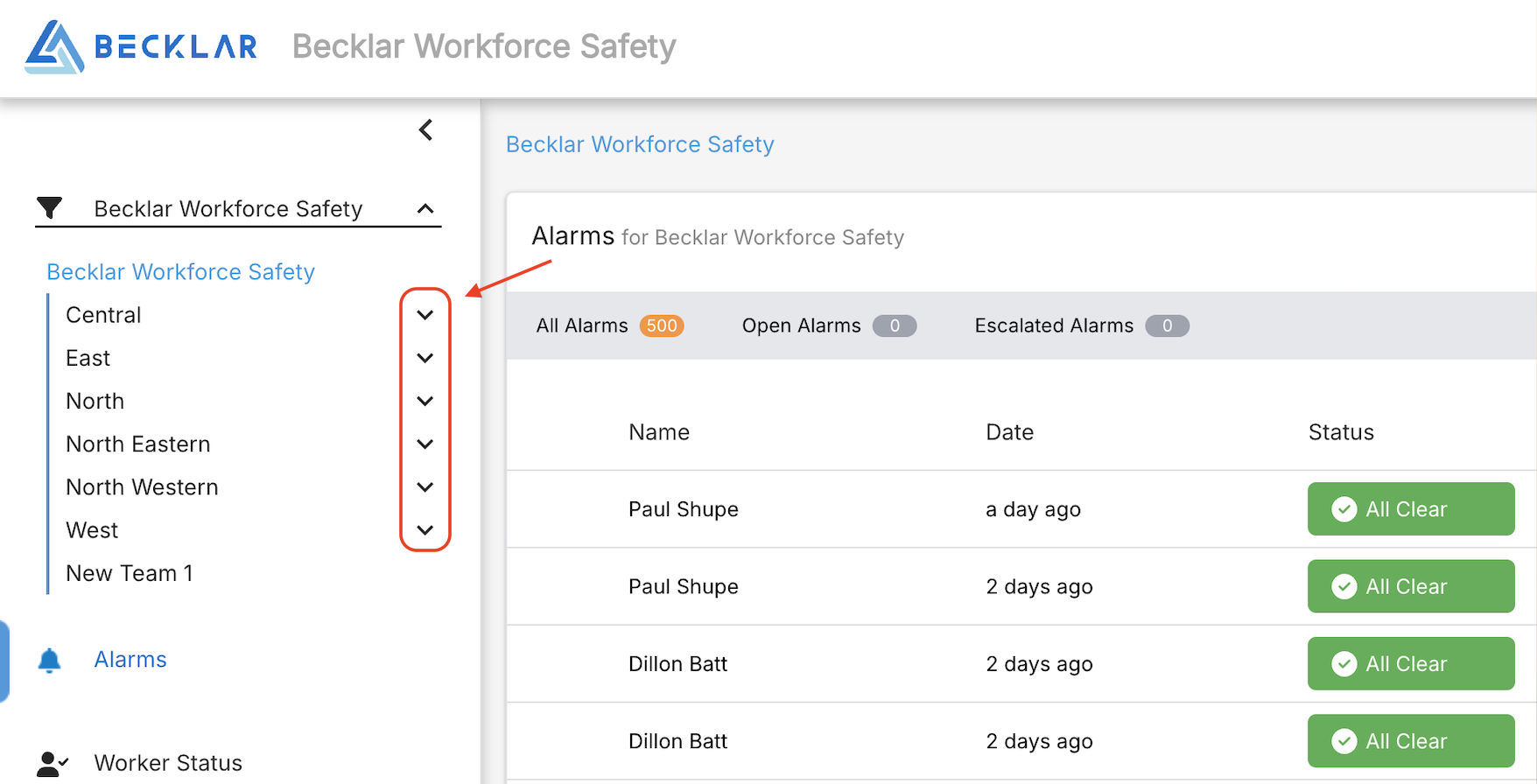Click the Becklar logo icon
The width and height of the screenshot is (1537, 784).
pyautogui.click(x=54, y=46)
